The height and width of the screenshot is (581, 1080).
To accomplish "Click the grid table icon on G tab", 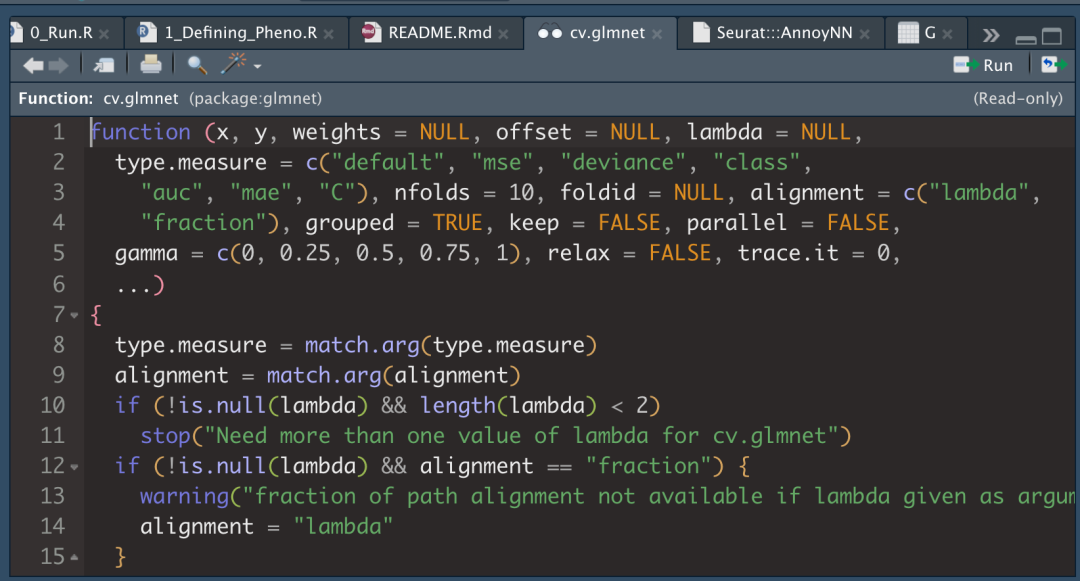I will click(x=908, y=32).
